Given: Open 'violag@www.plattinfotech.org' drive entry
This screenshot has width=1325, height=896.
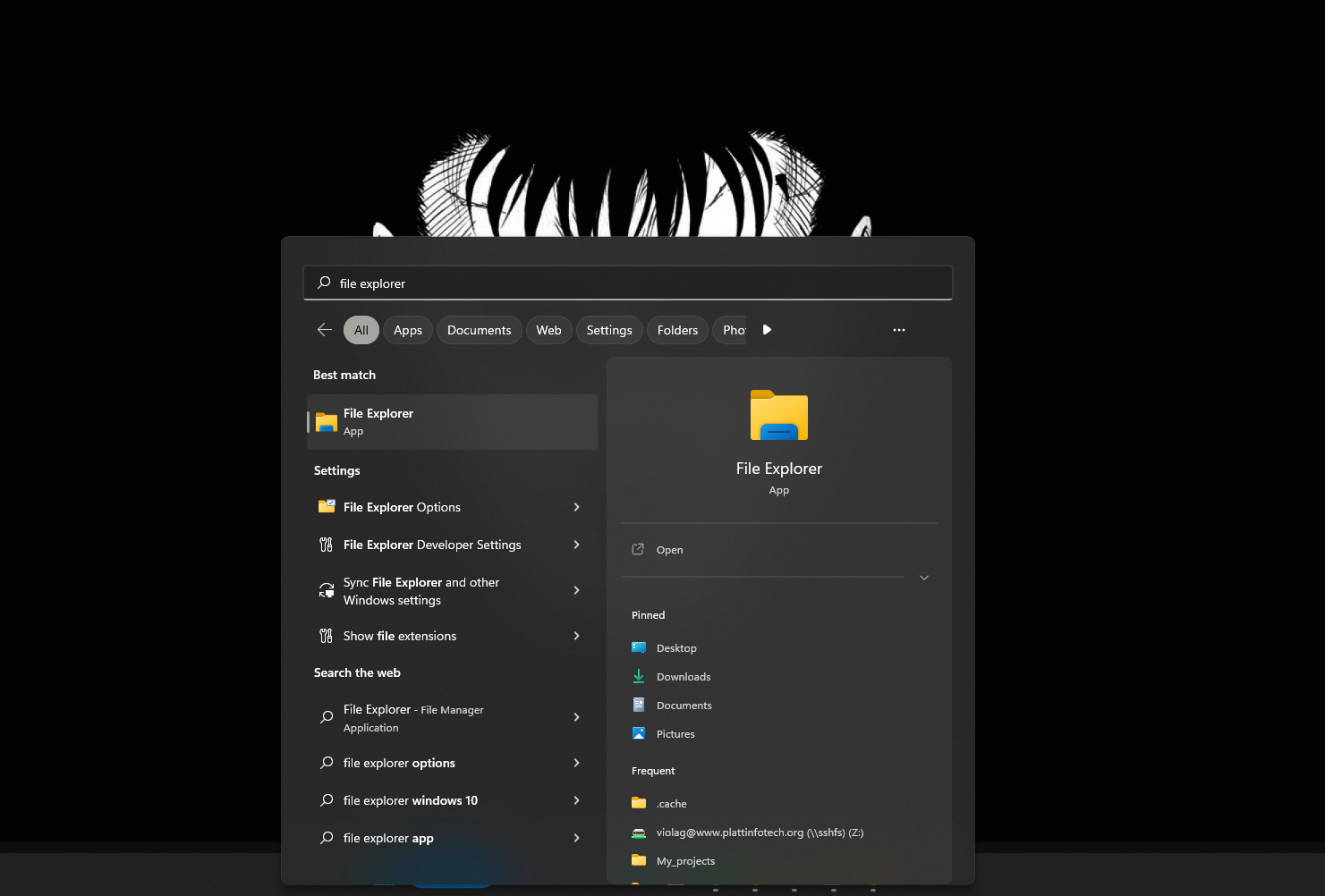Looking at the screenshot, I should tap(760, 833).
